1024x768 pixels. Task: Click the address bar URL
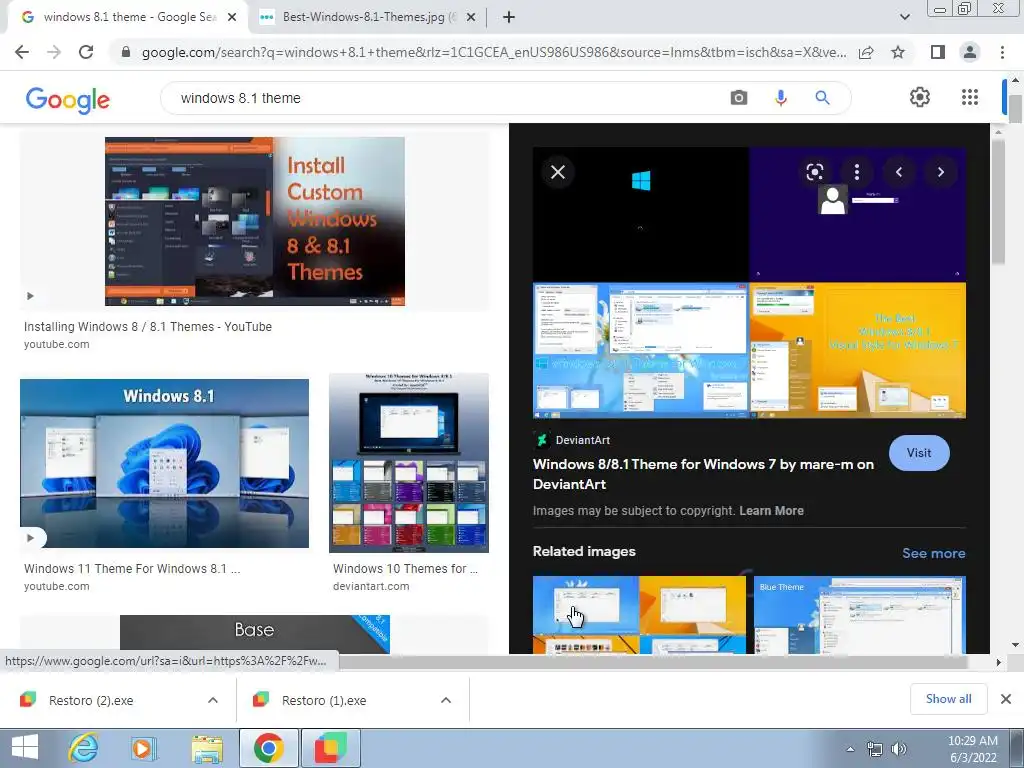point(494,52)
